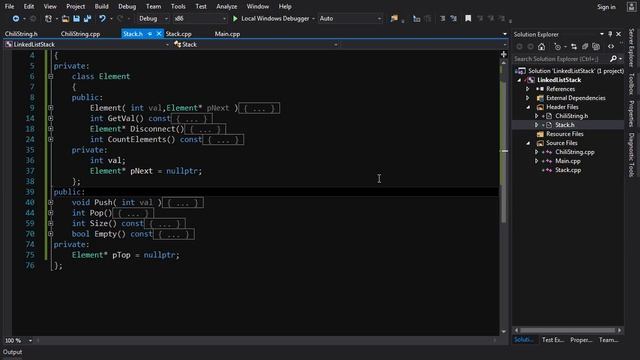The width and height of the screenshot is (640, 360).
Task: Expand the collapsed Disconnect function
Action: (x=51, y=129)
